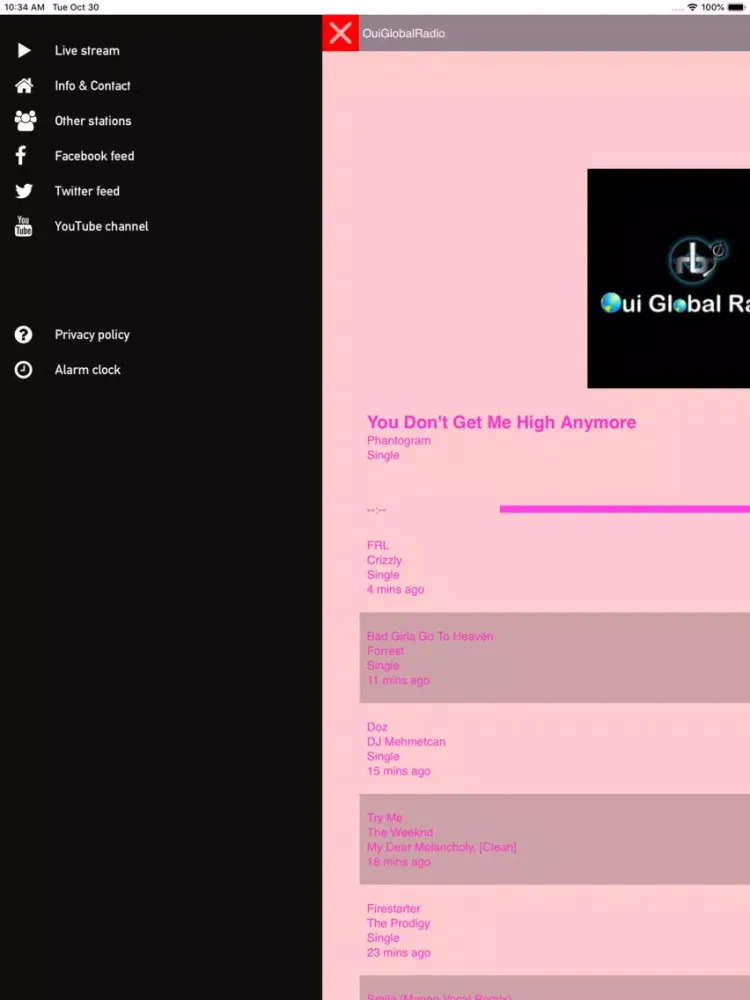
Task: Click the 10:34 AM clock in status bar
Action: [x=24, y=7]
